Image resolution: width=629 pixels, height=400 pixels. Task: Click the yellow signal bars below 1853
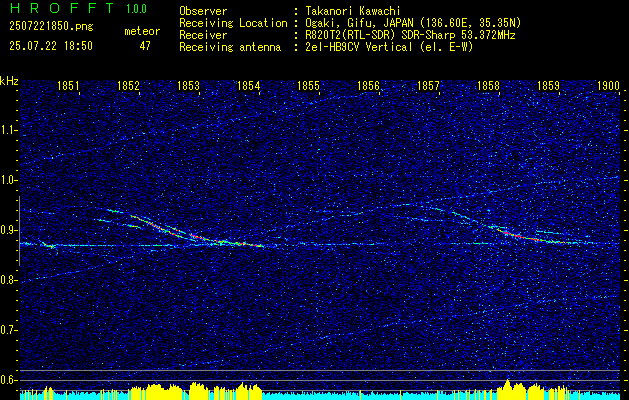197,391
